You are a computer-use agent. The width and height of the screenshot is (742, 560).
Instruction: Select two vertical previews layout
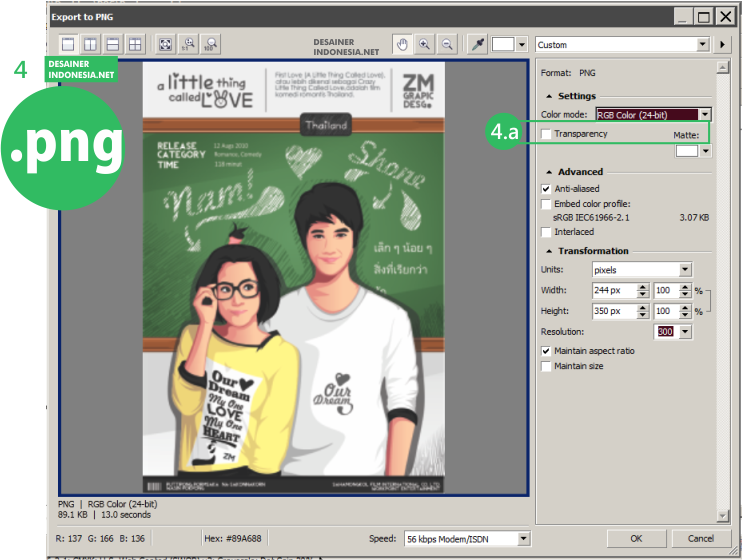90,44
